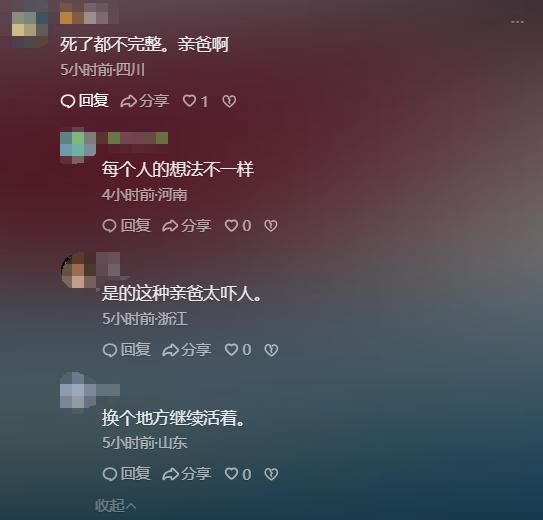The image size is (543, 520).
Task: Open the three-dot more options menu
Action: tap(517, 22)
